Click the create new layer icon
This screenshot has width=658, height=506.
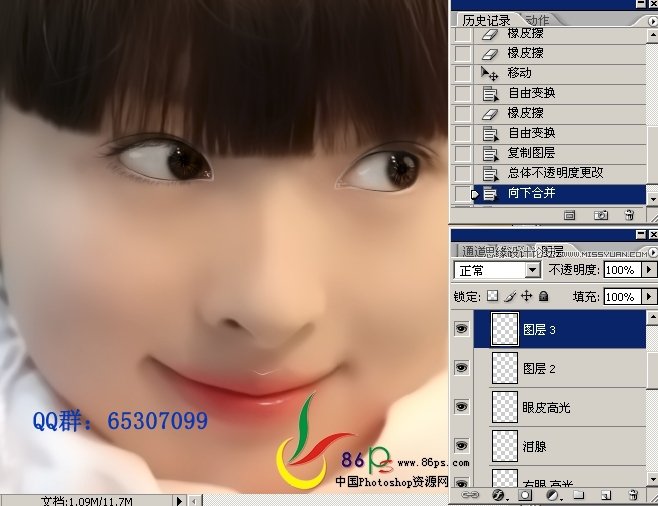click(x=605, y=496)
